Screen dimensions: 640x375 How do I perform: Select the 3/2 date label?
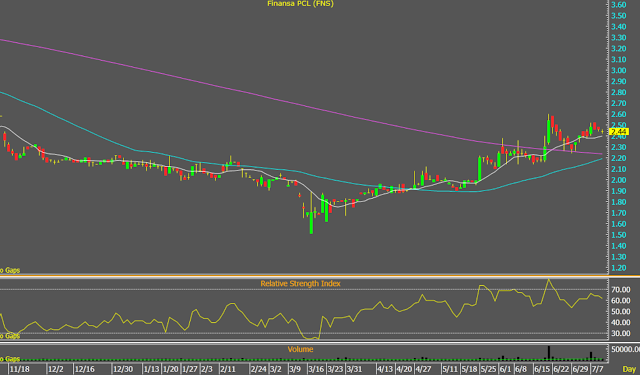point(276,369)
